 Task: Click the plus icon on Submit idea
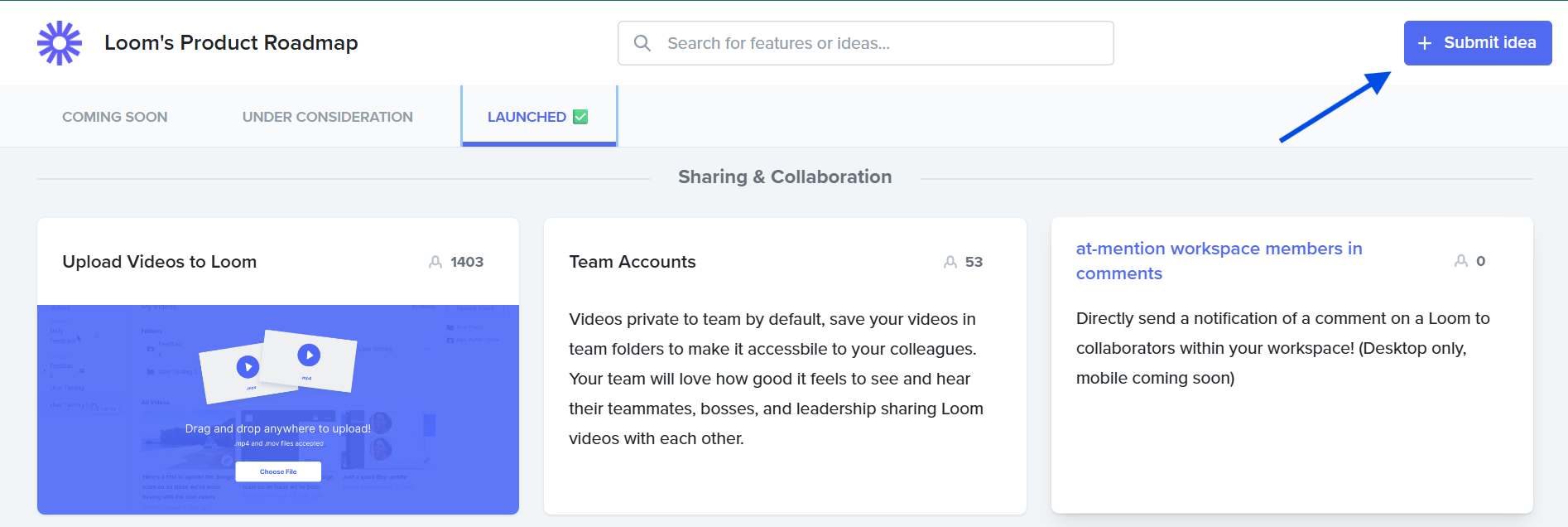(x=1425, y=43)
